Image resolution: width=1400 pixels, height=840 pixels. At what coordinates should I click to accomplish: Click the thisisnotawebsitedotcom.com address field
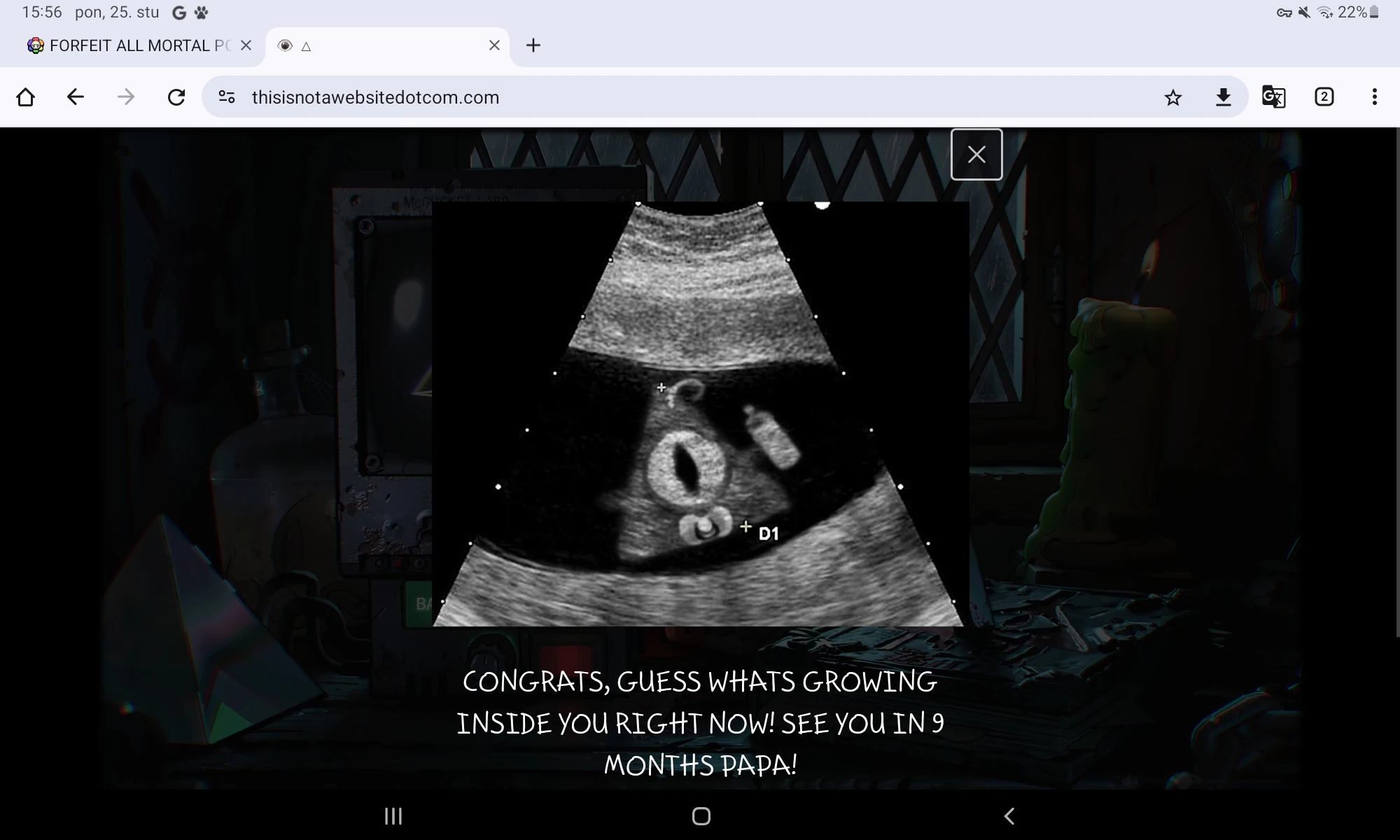[630, 97]
